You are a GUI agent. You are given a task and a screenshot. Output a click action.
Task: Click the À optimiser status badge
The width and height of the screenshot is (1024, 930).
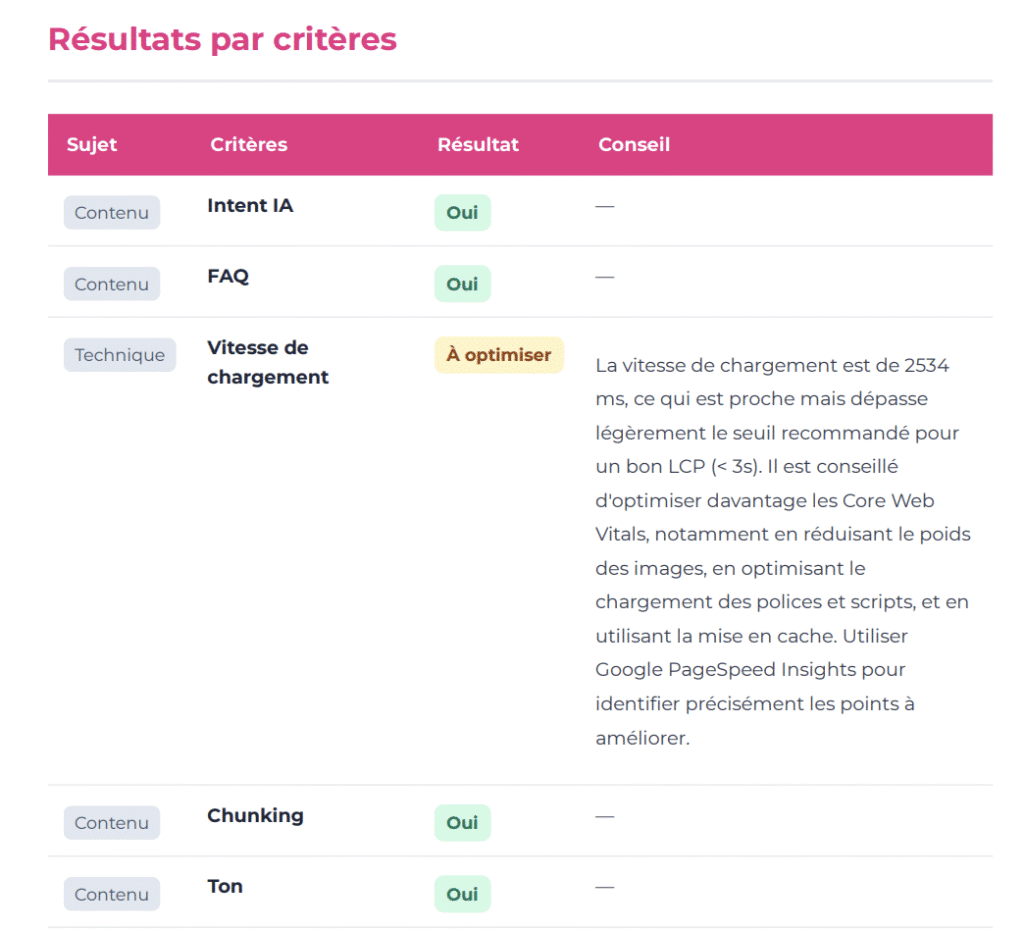coord(498,355)
